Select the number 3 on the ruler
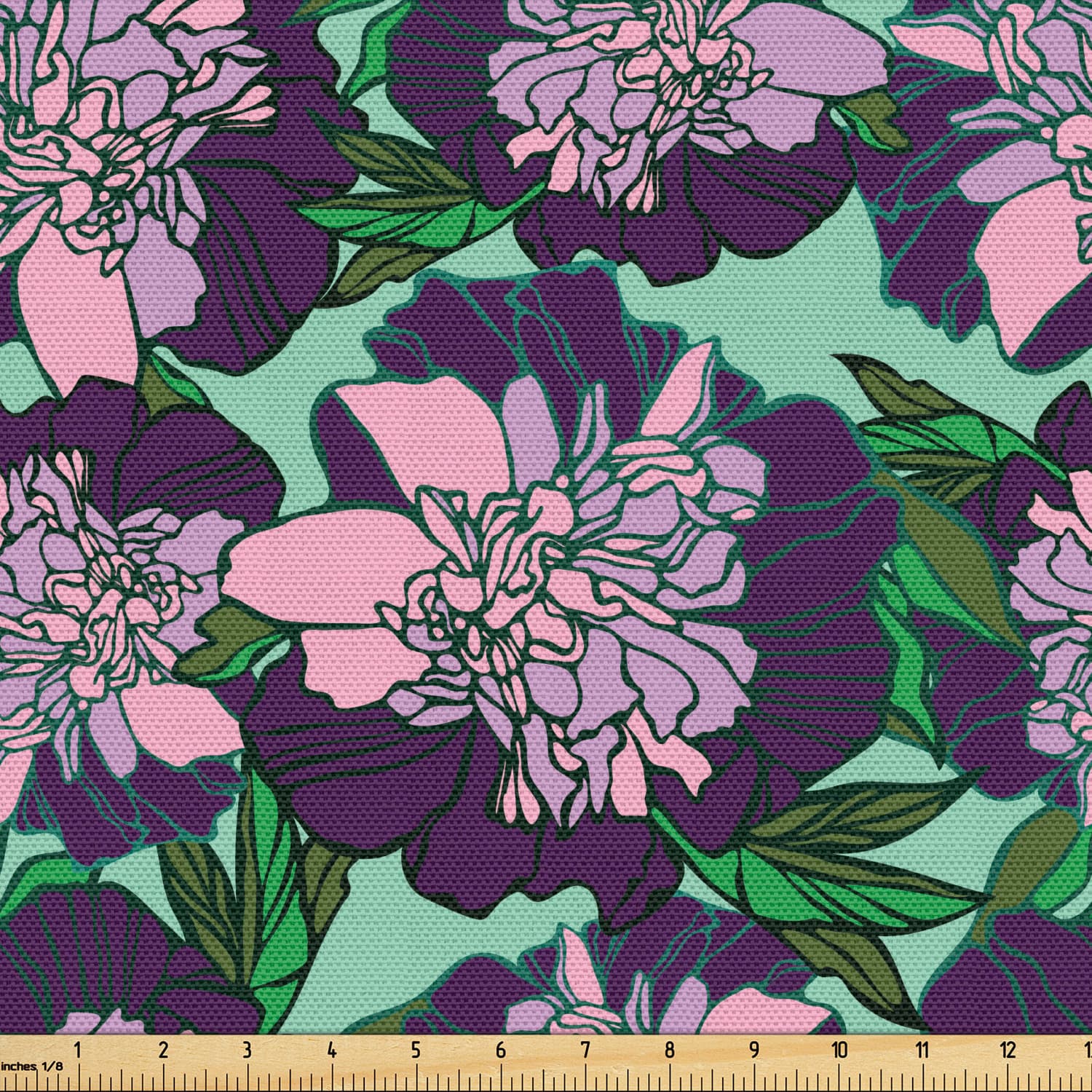Screen dimensions: 1092x1092 (x=248, y=1049)
